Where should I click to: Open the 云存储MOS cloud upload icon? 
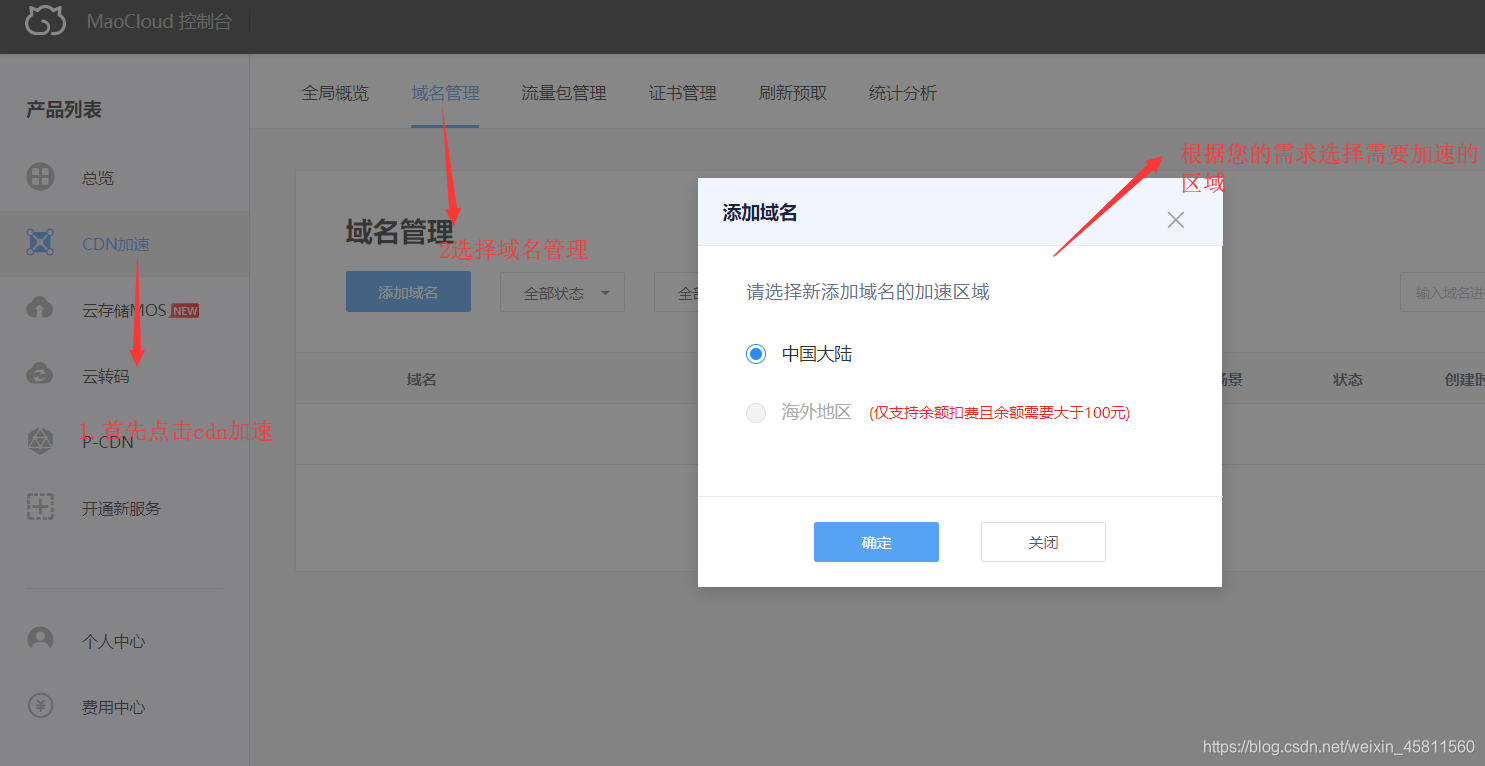[40, 309]
